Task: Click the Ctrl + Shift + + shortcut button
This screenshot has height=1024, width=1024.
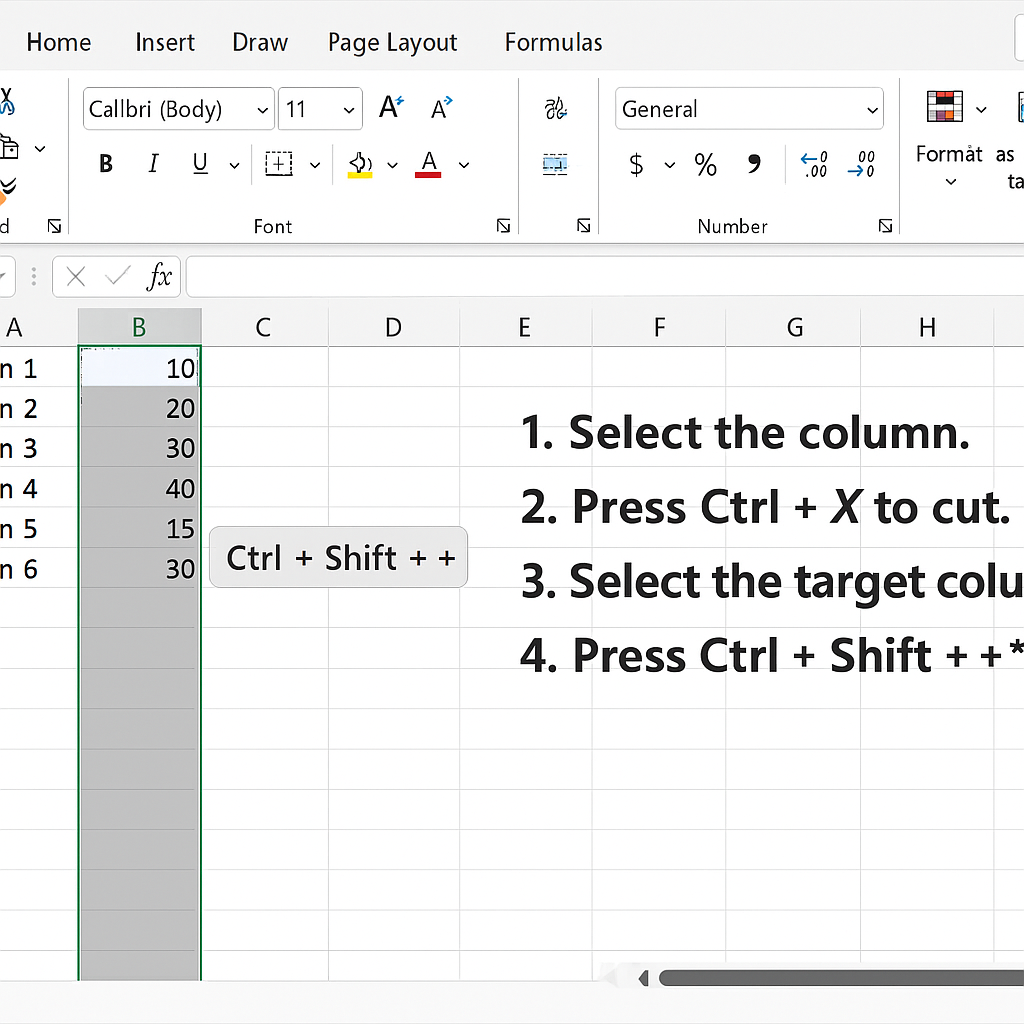Action: [339, 557]
